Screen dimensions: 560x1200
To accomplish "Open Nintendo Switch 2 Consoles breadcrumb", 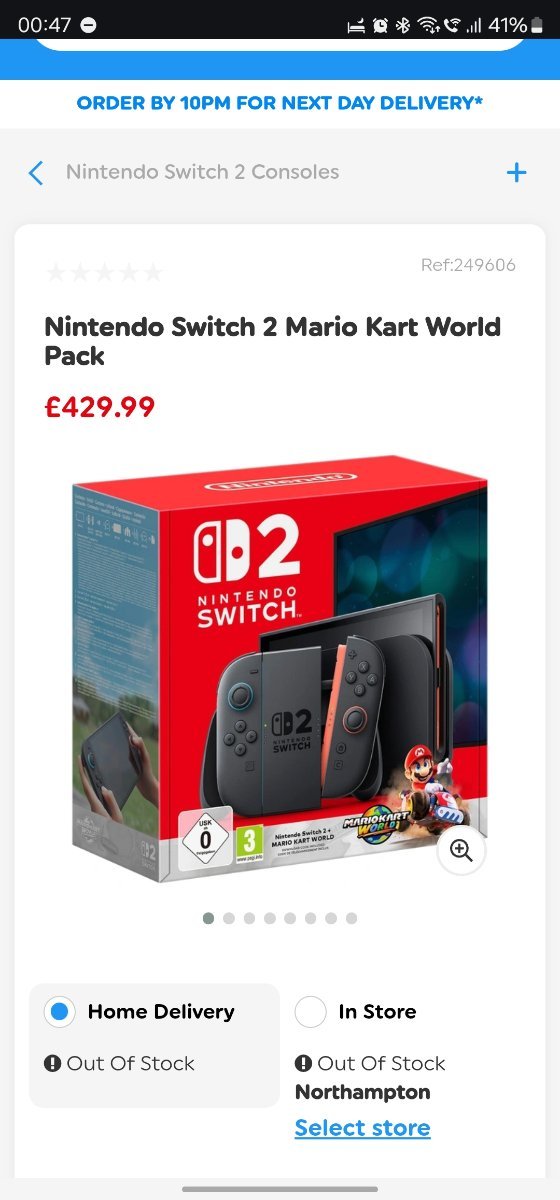I will [202, 172].
